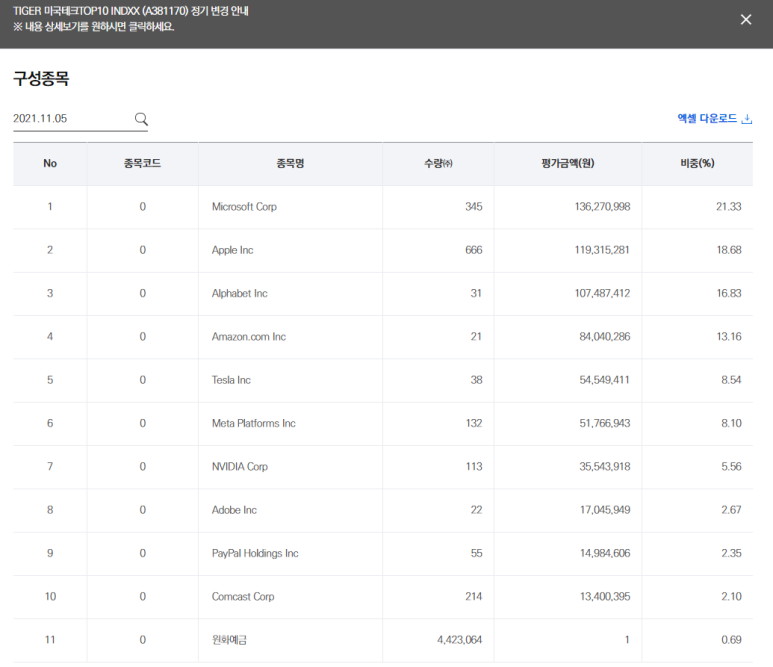Select the NVIDIA Corp row name
Viewport: 773px width, 667px height.
click(x=240, y=467)
